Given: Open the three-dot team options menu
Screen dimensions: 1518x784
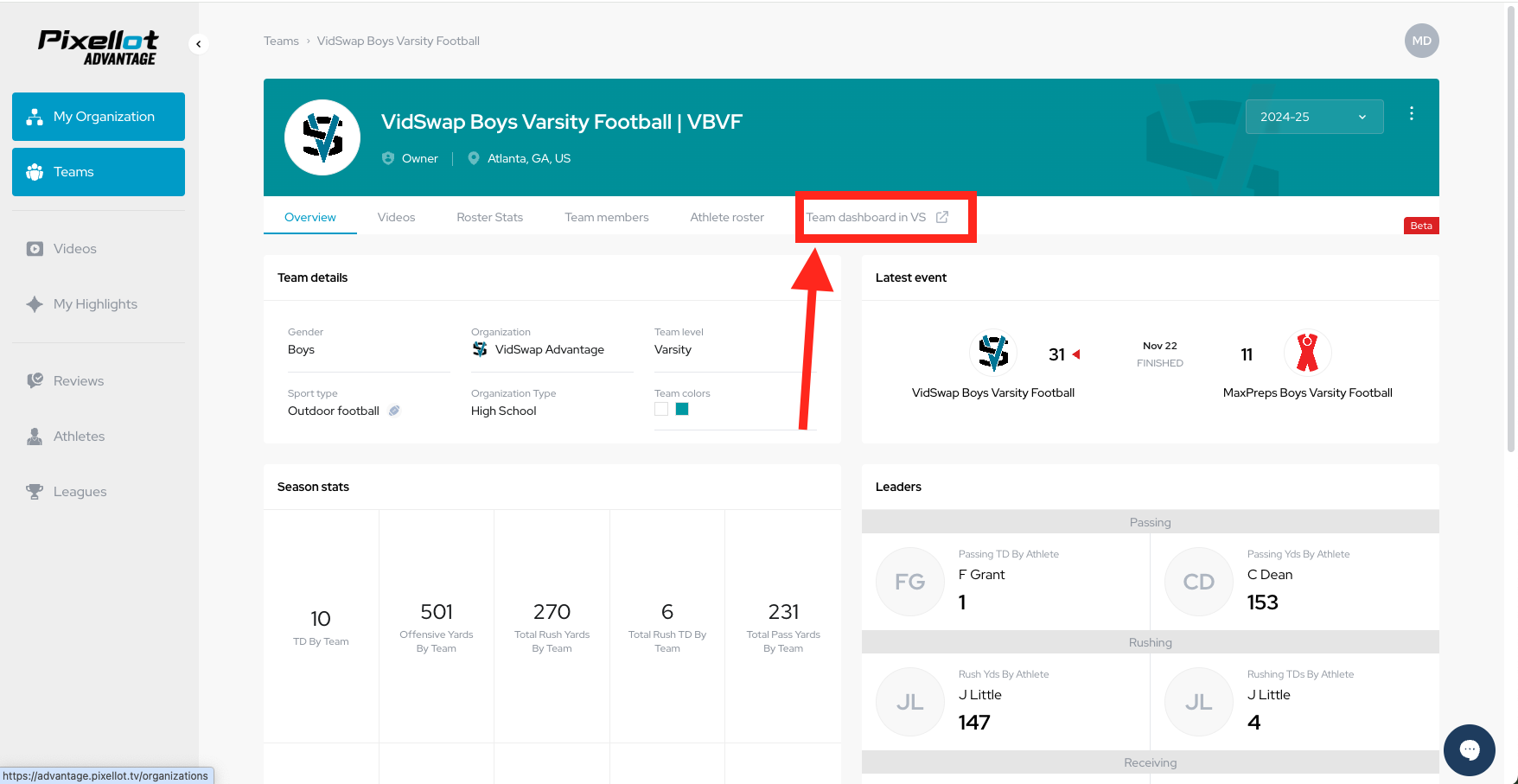Looking at the screenshot, I should [x=1412, y=113].
